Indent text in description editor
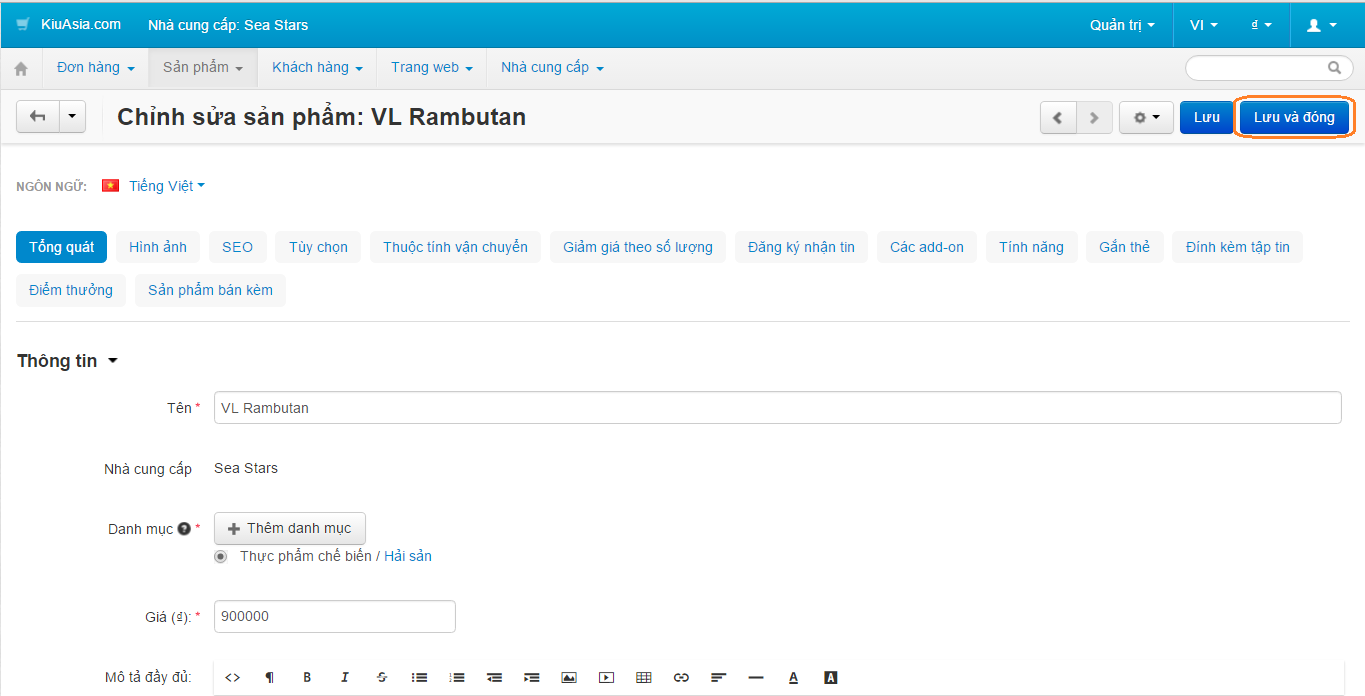 coord(532,677)
